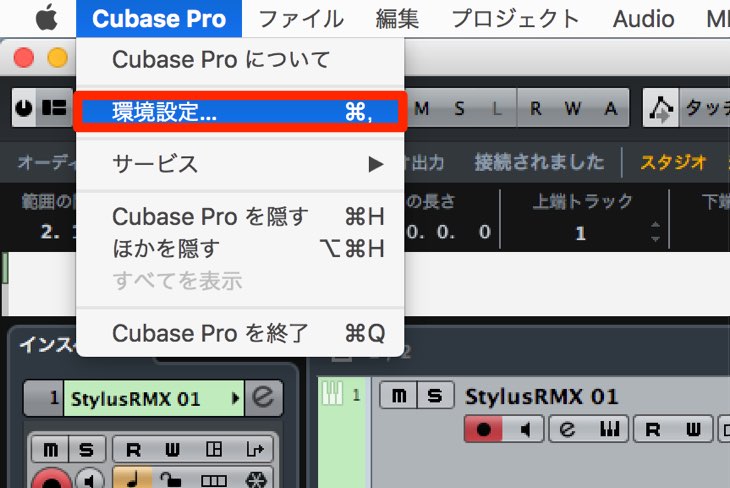The width and height of the screenshot is (730, 488).
Task: Expand the サービス submenu
Action: (x=240, y=164)
